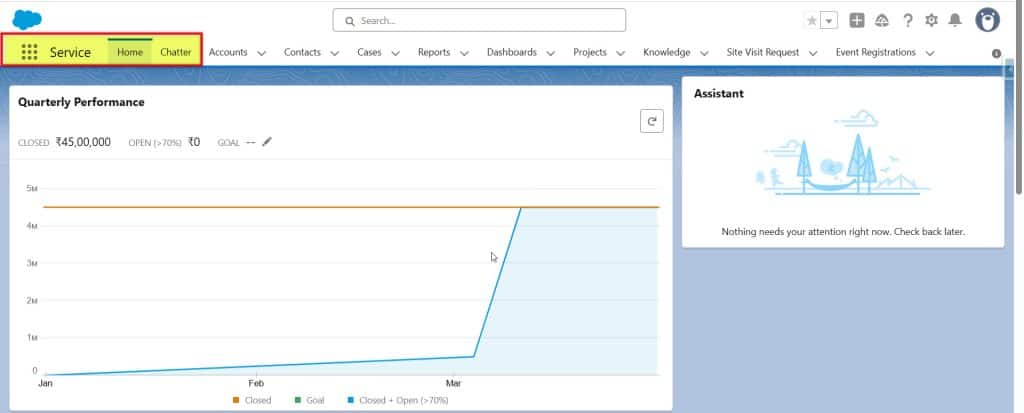Click the green Goal legend swatch

298,400
